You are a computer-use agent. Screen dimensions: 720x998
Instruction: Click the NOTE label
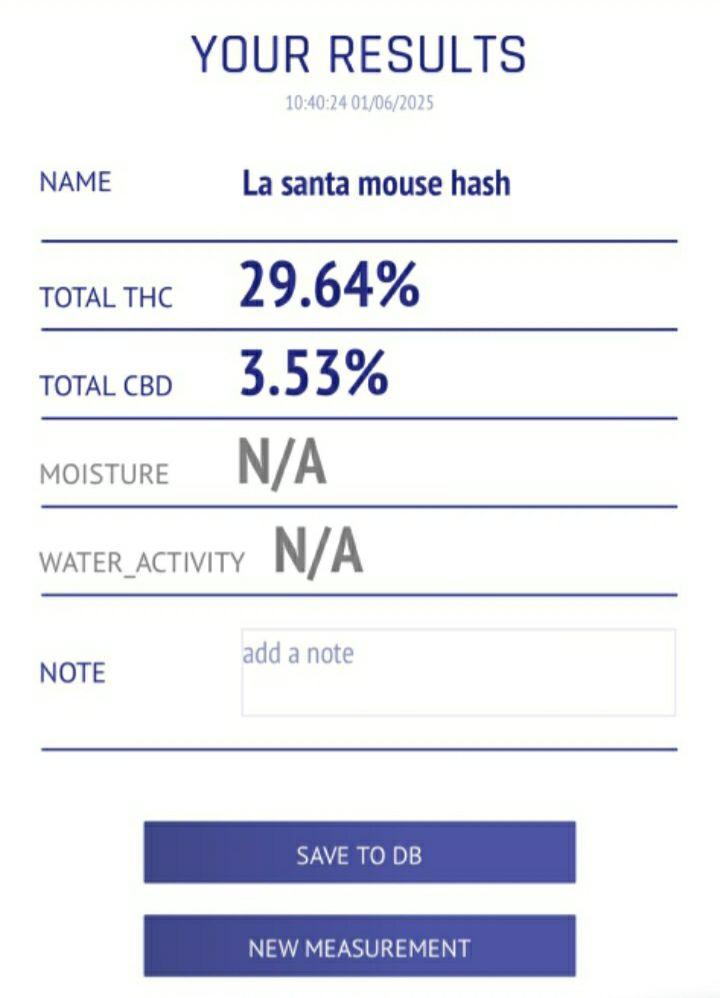[72, 673]
